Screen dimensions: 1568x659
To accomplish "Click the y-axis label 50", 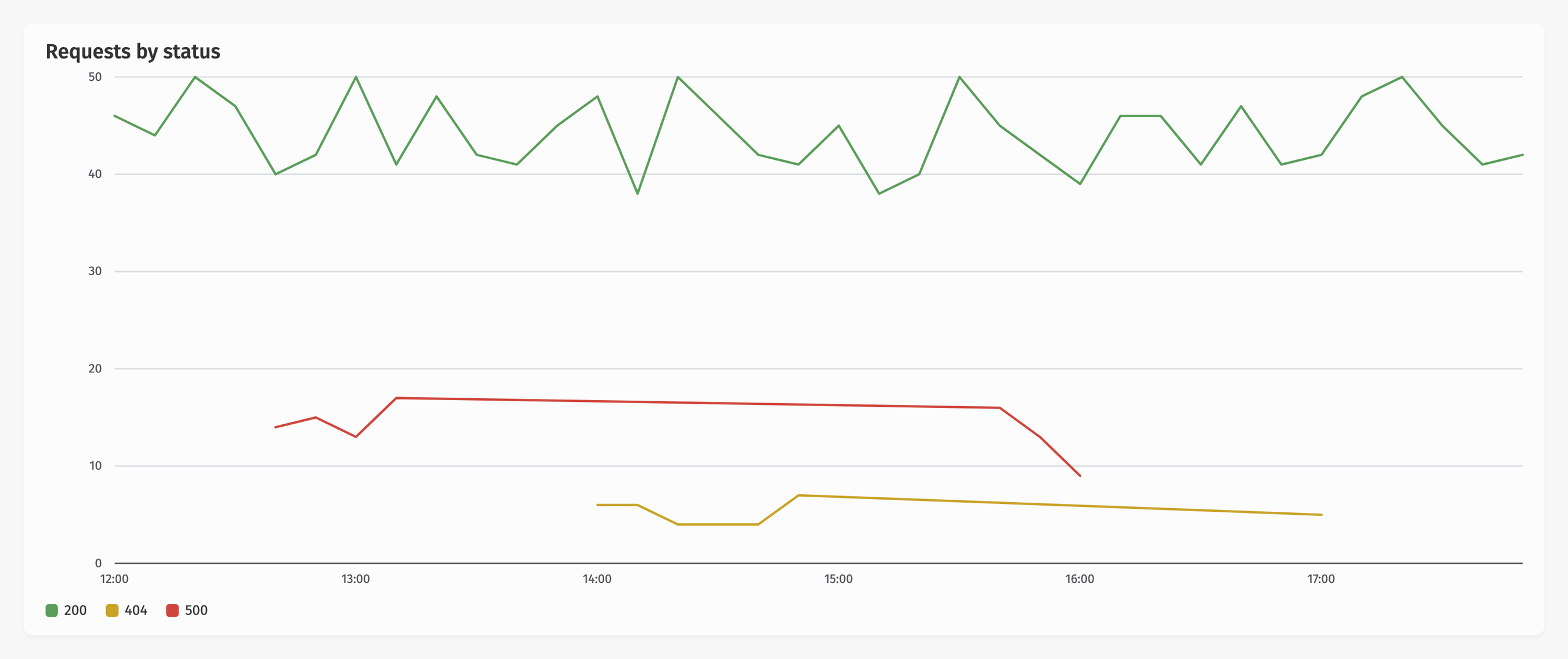I will pyautogui.click(x=95, y=77).
